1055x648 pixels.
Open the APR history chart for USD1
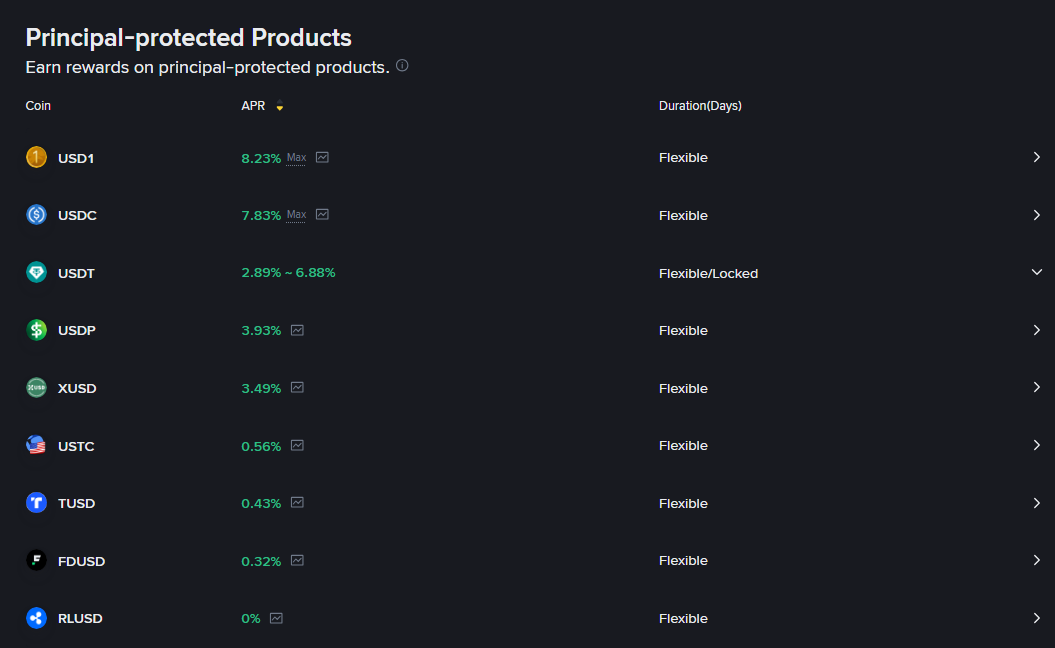(322, 157)
